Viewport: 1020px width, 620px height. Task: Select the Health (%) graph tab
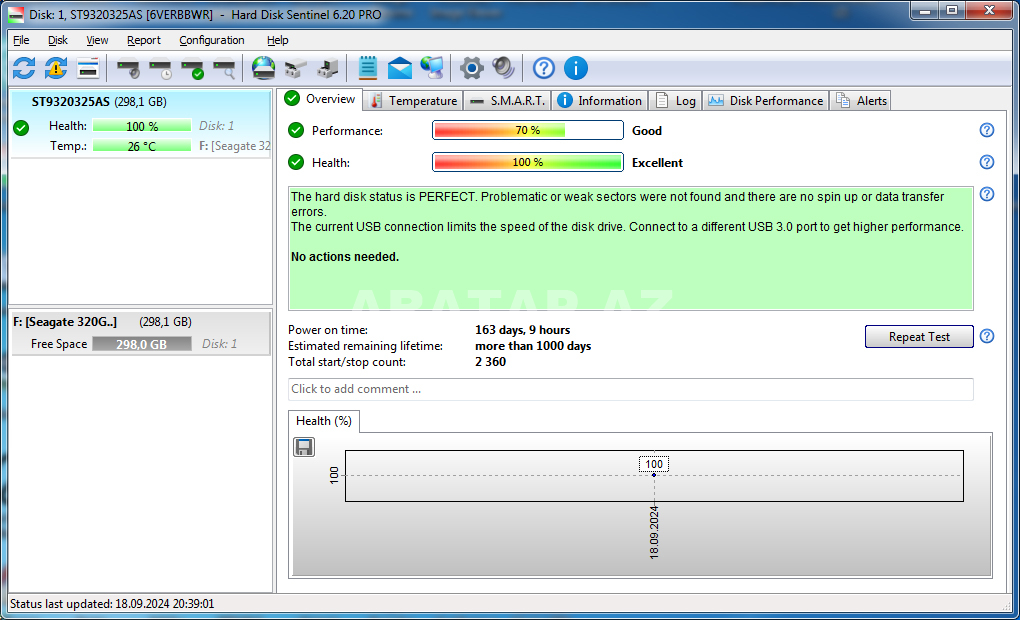click(x=324, y=421)
